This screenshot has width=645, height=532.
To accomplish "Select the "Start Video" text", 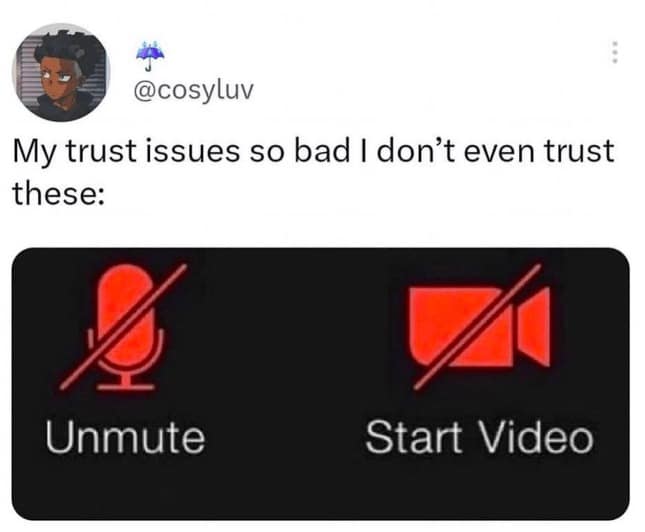I will tap(479, 437).
